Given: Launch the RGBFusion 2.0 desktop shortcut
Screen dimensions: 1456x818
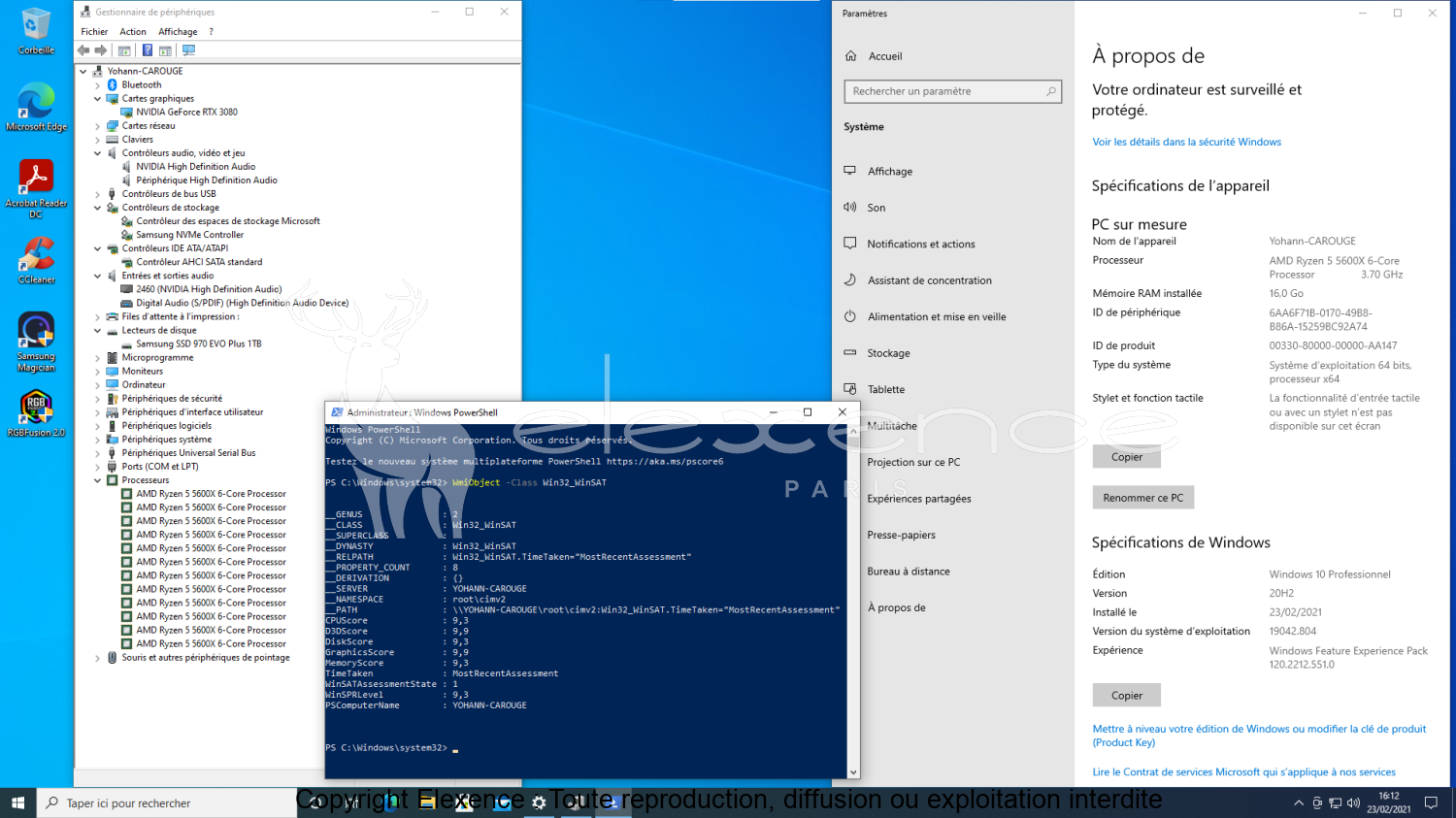Looking at the screenshot, I should (x=36, y=413).
